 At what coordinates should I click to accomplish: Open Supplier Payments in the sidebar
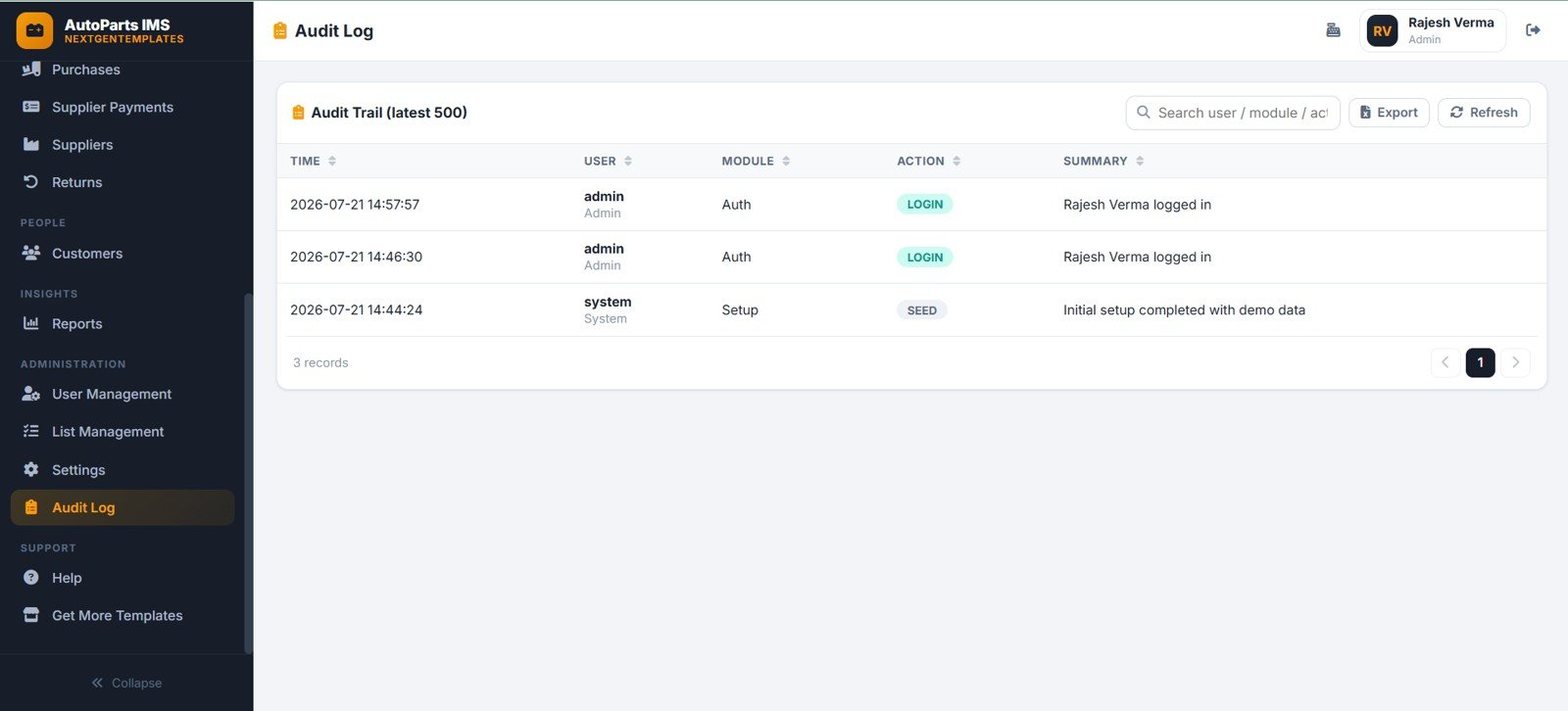122,107
